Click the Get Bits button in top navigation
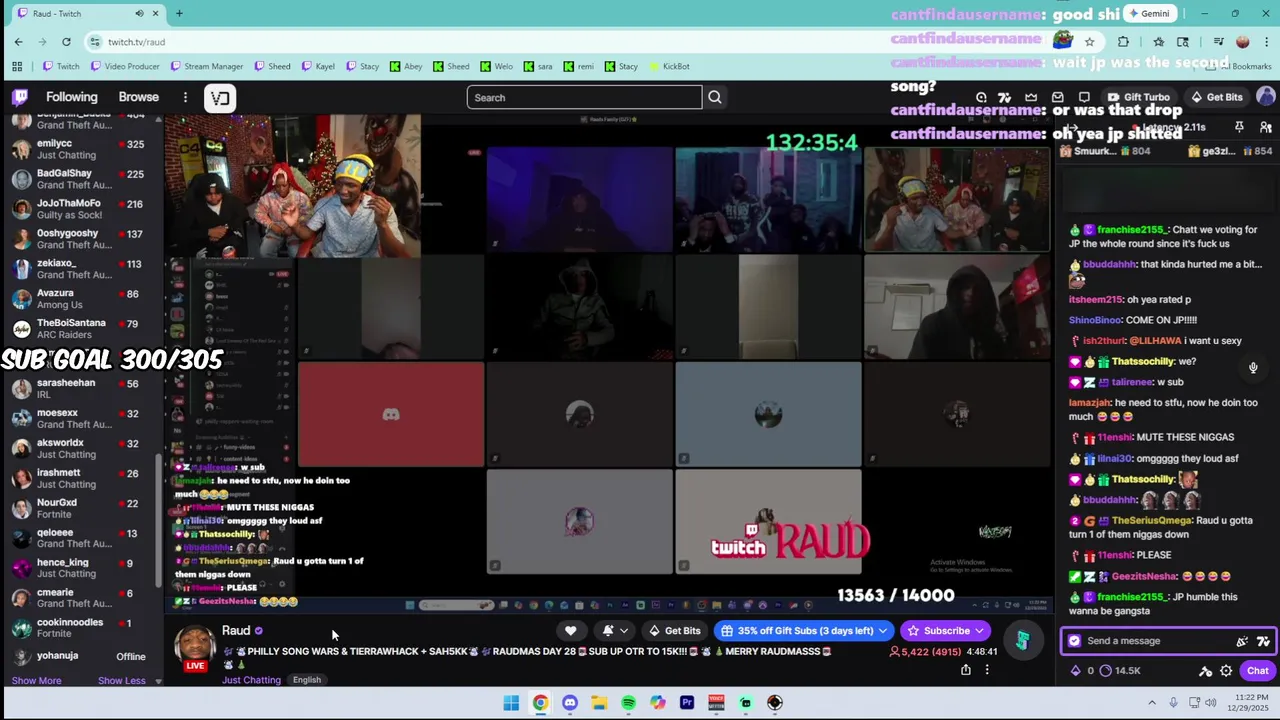1280x720 pixels. click(1217, 97)
